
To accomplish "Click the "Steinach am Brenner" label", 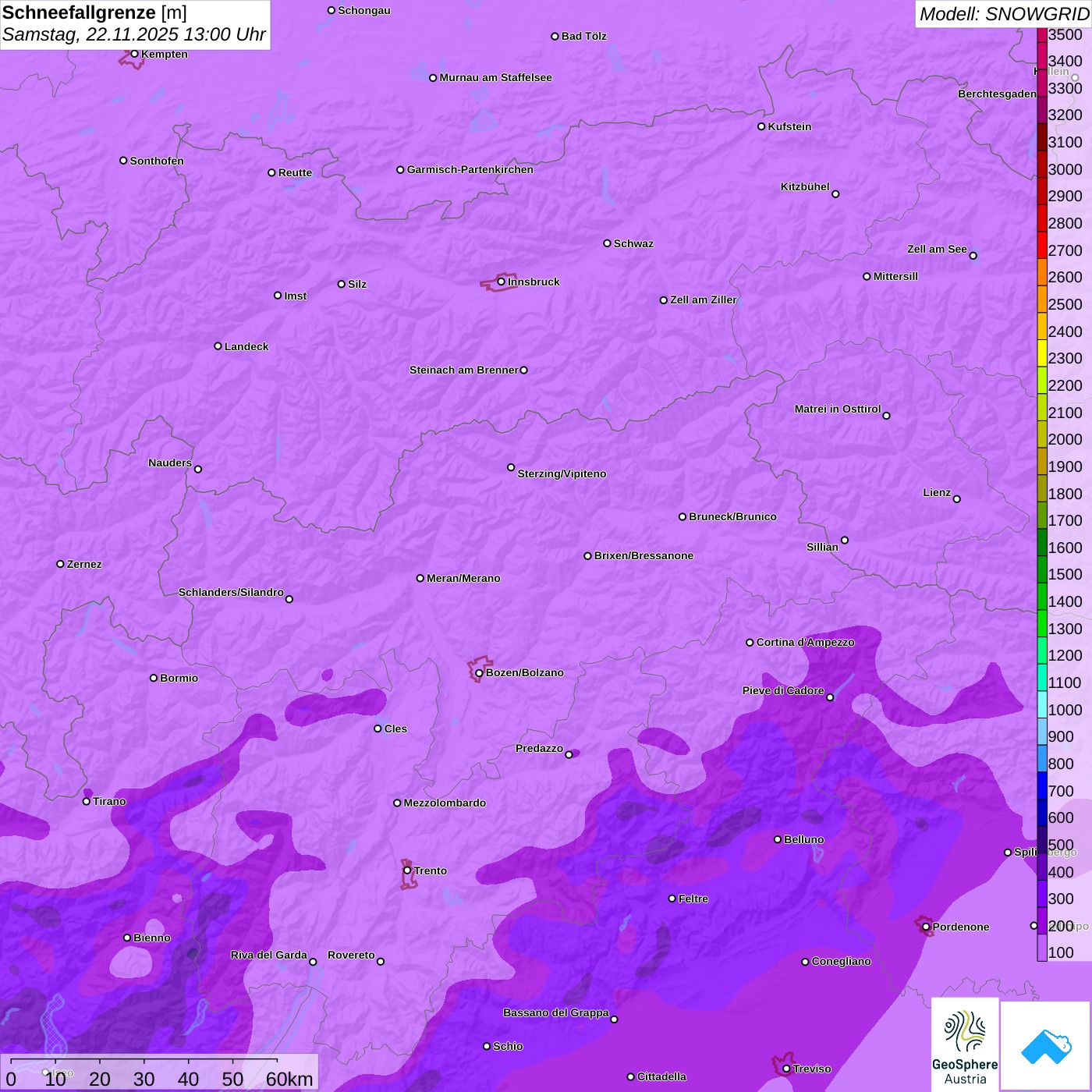I will (x=464, y=370).
